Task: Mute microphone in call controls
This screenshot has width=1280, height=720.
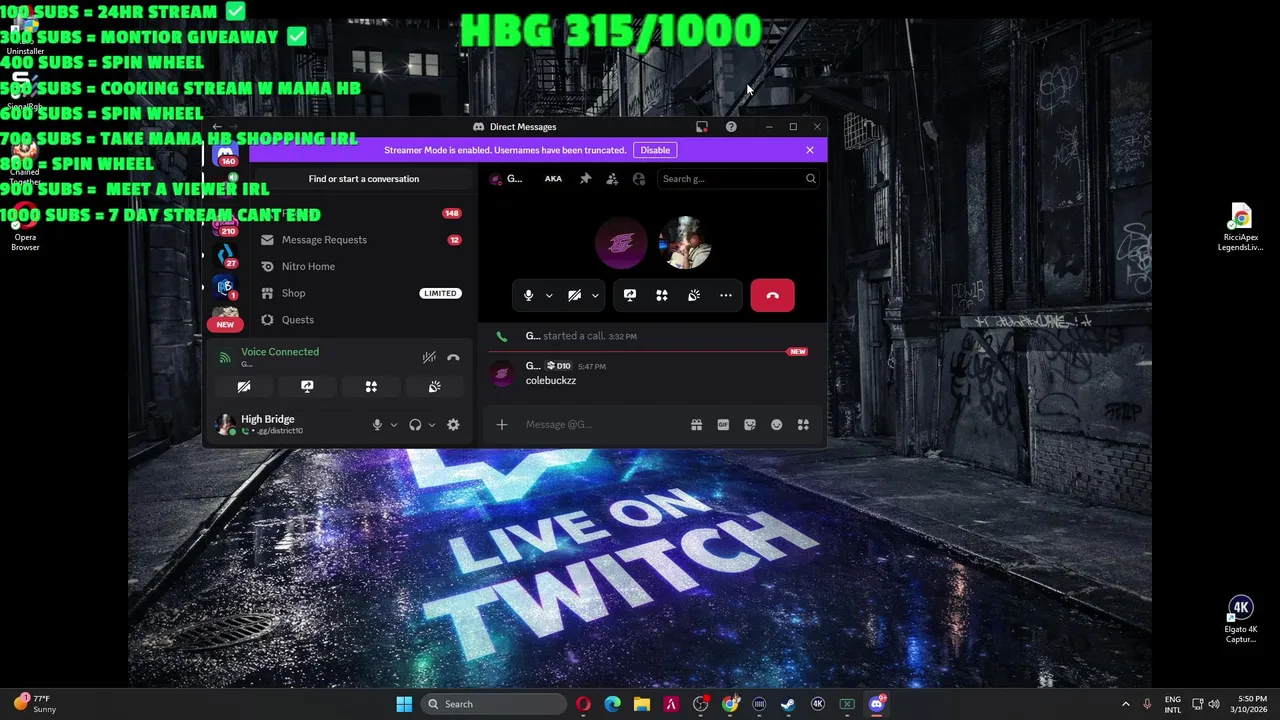Action: (528, 295)
